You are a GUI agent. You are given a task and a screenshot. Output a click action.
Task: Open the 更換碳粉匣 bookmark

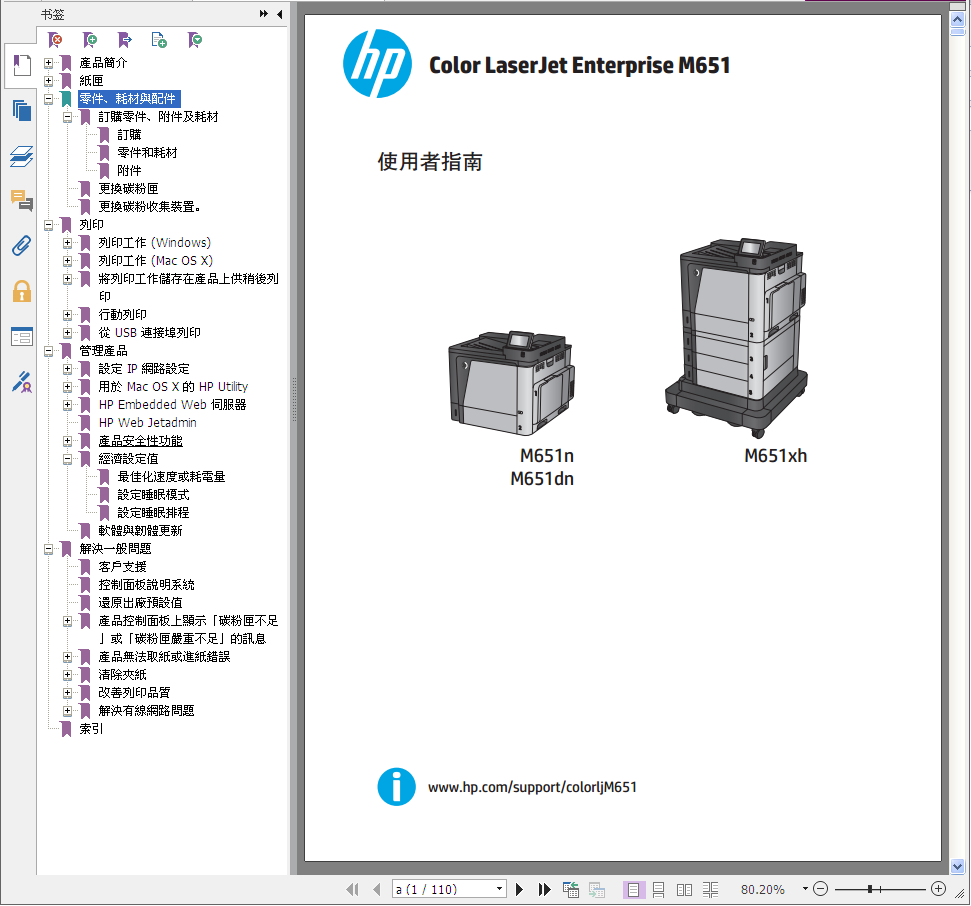point(128,189)
